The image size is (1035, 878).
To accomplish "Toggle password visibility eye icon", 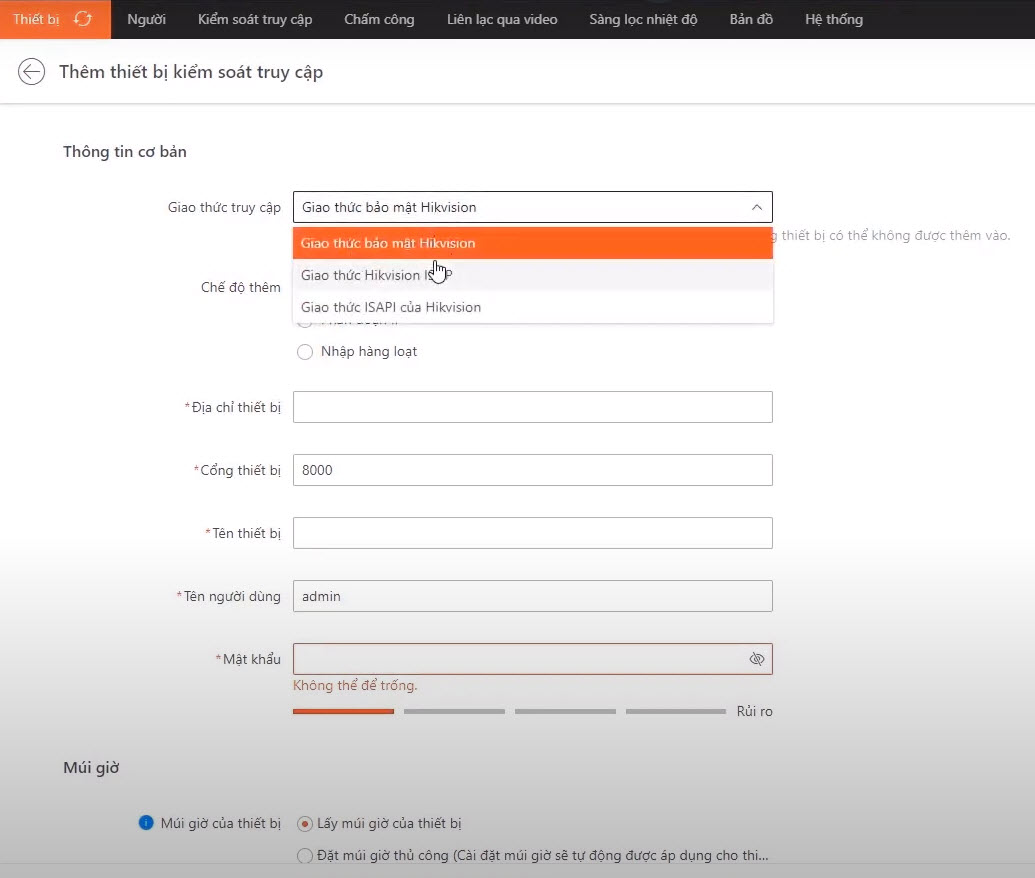I will [x=756, y=659].
